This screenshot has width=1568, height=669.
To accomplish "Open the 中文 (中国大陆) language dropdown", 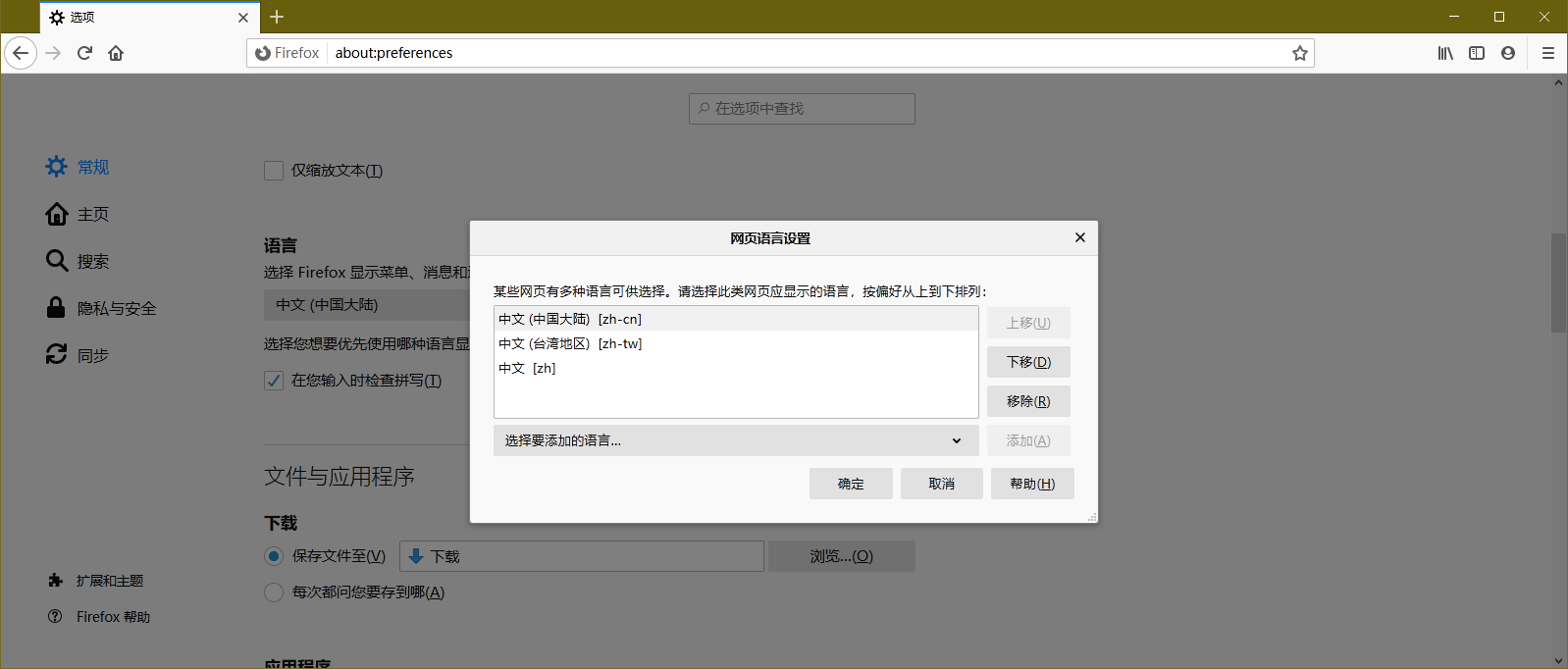I will [x=365, y=305].
